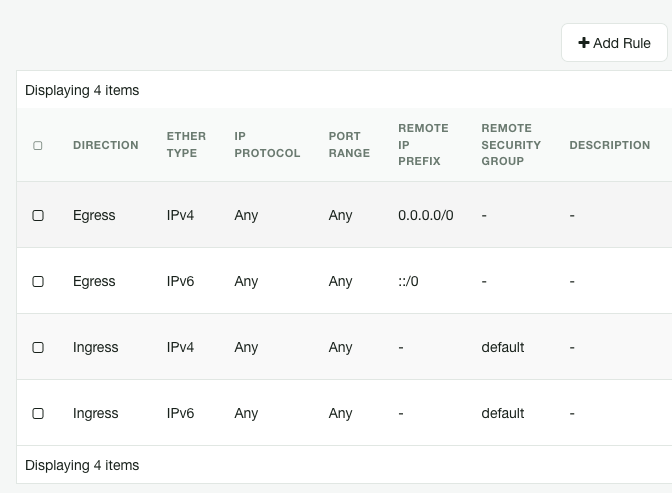Viewport: 672px width, 493px height.
Task: Click 'Egress' in the IPv6 row
Action: (x=94, y=281)
